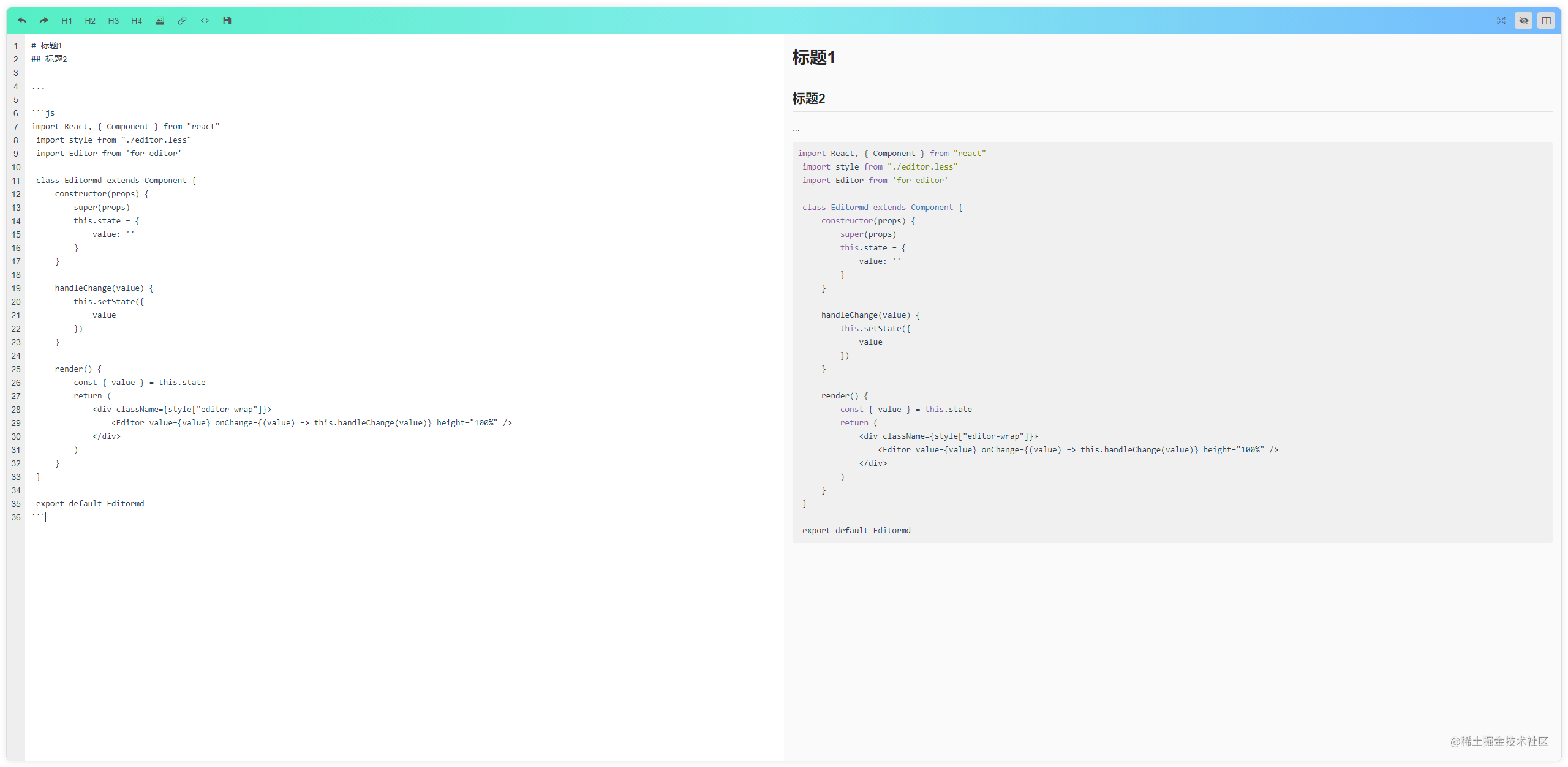This screenshot has width=1568, height=767.
Task: Click the undo arrow icon
Action: pyautogui.click(x=22, y=21)
